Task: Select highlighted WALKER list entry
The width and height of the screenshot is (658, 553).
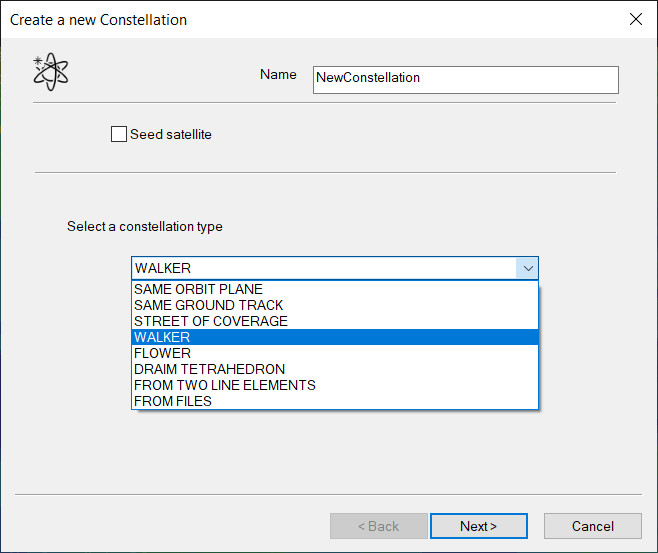Action: click(162, 337)
